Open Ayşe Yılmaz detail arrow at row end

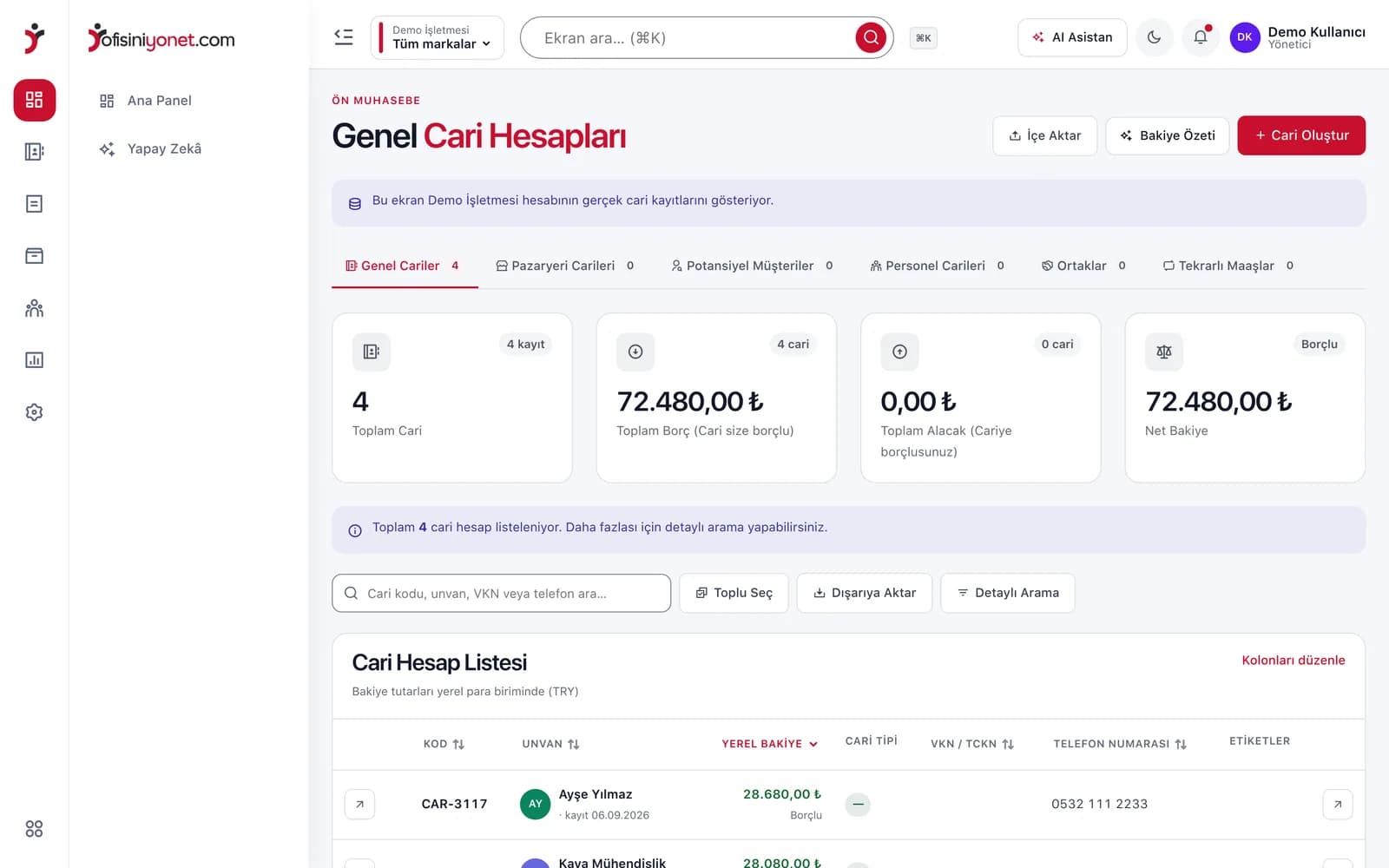(x=1338, y=805)
